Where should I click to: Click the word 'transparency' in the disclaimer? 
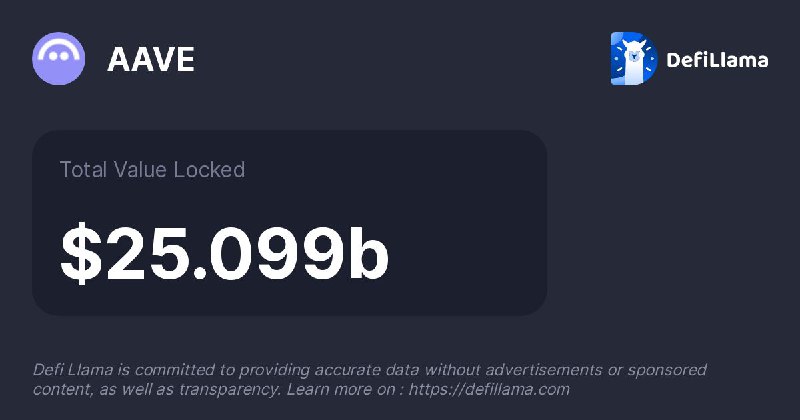pyautogui.click(x=230, y=390)
